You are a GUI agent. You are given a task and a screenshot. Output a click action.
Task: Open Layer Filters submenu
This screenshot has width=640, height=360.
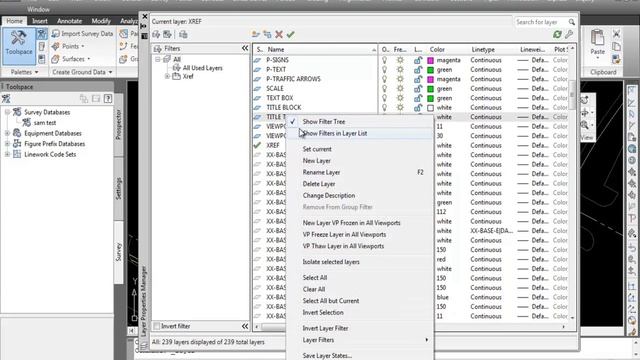(x=360, y=340)
